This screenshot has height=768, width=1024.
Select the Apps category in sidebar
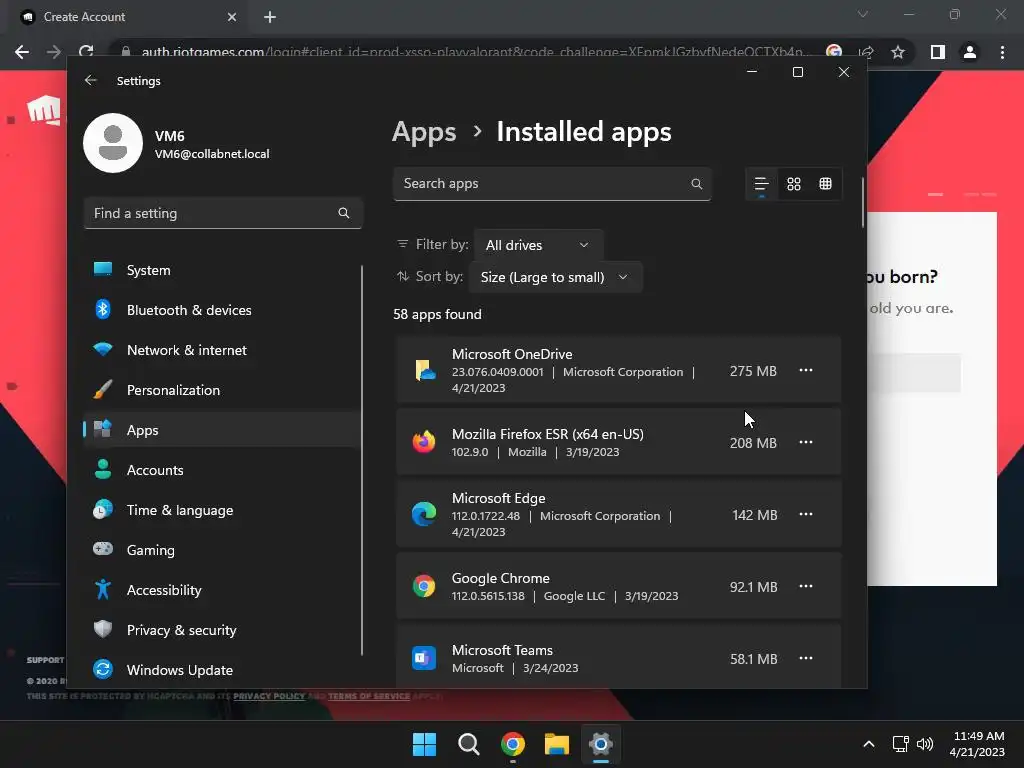[x=223, y=430]
